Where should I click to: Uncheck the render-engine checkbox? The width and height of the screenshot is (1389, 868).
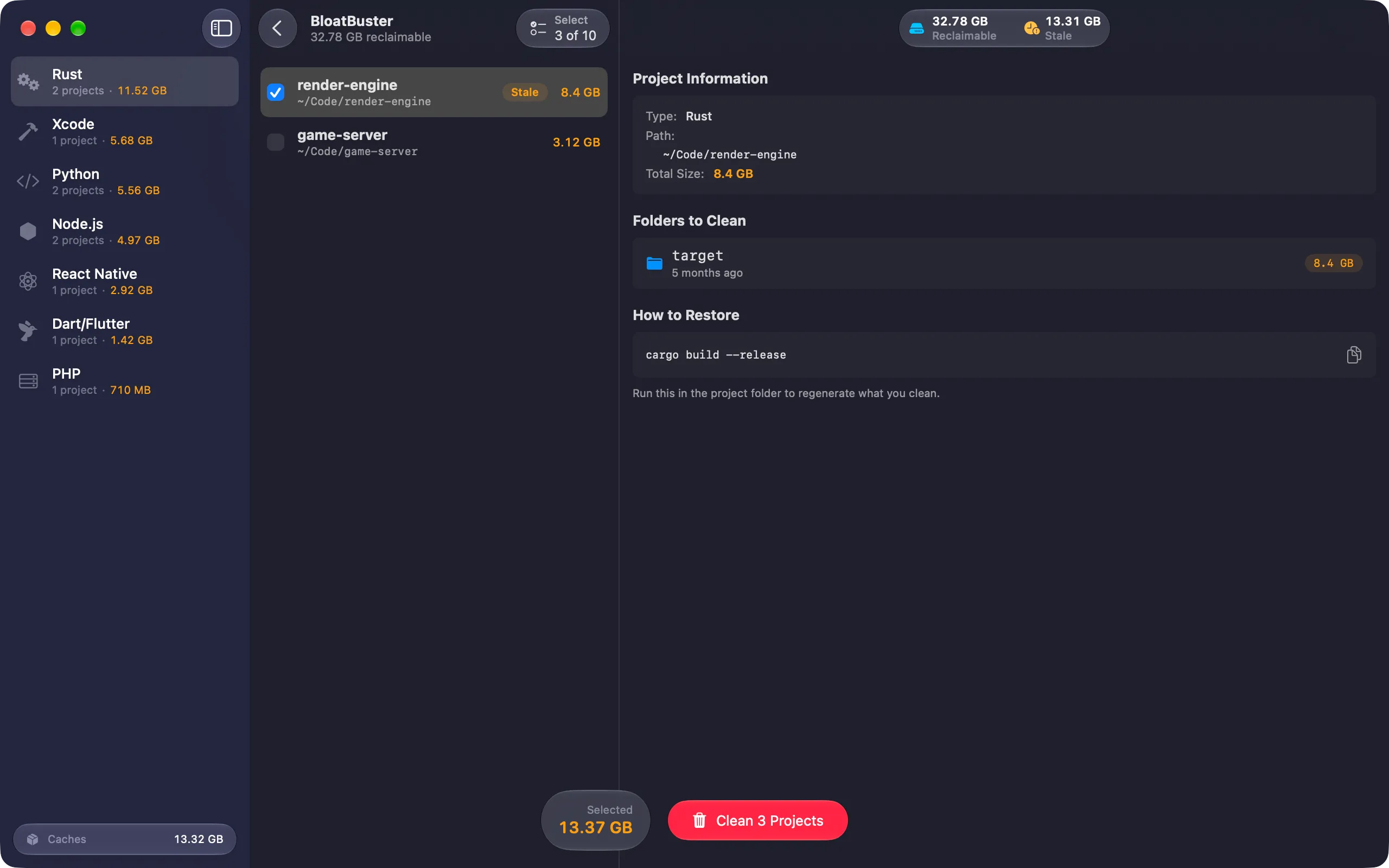[x=276, y=92]
